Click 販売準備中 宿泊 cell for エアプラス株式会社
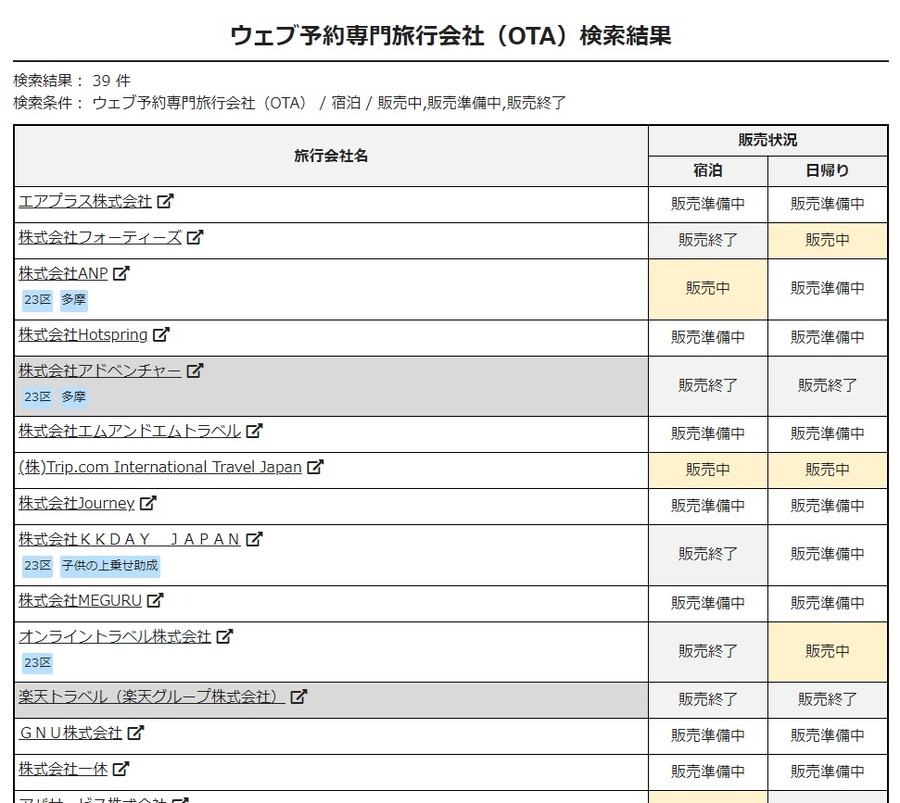The width and height of the screenshot is (900, 803). point(708,204)
